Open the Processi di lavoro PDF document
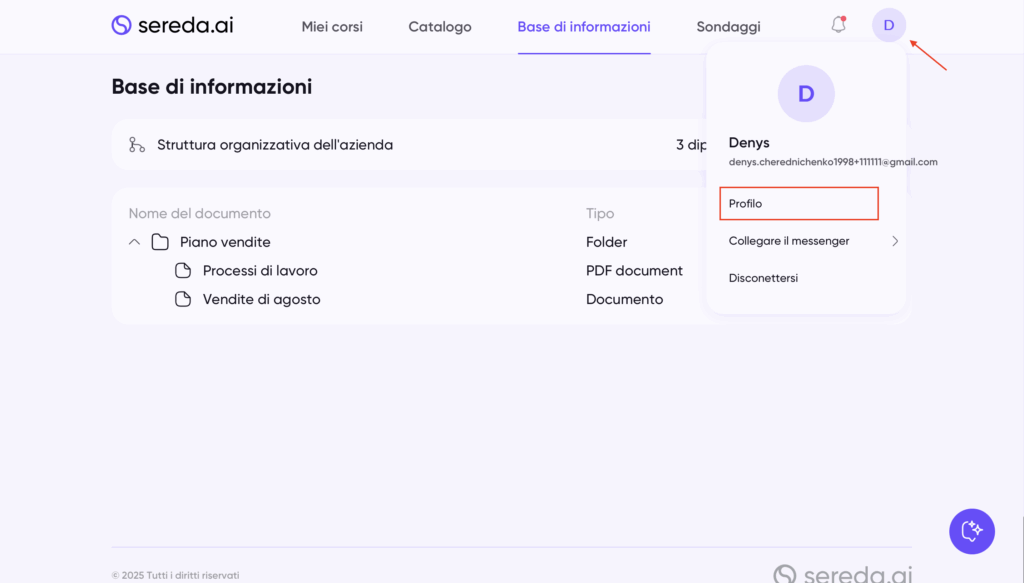This screenshot has width=1024, height=583. click(x=260, y=271)
